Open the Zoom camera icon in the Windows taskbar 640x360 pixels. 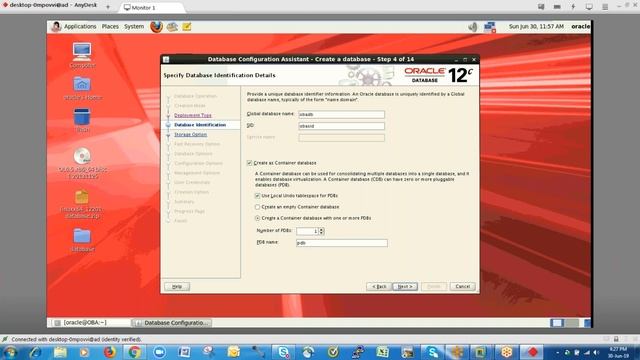(x=159, y=352)
